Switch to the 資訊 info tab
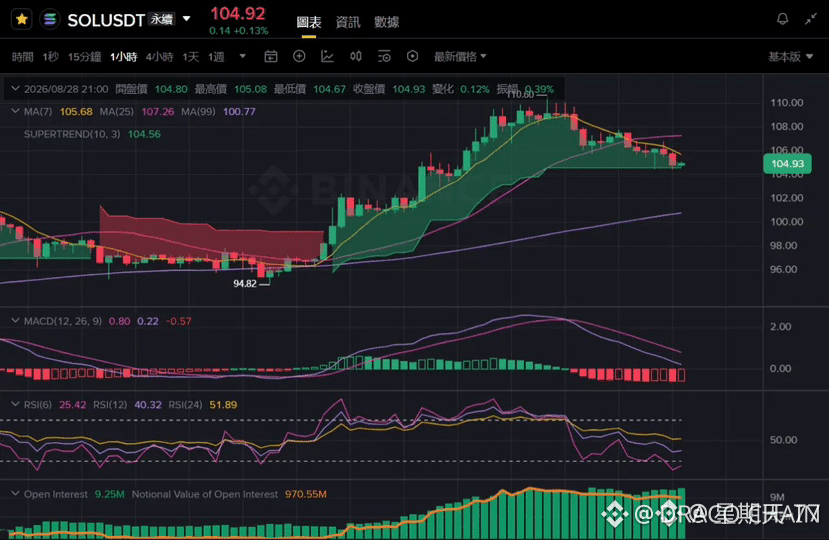 point(348,22)
